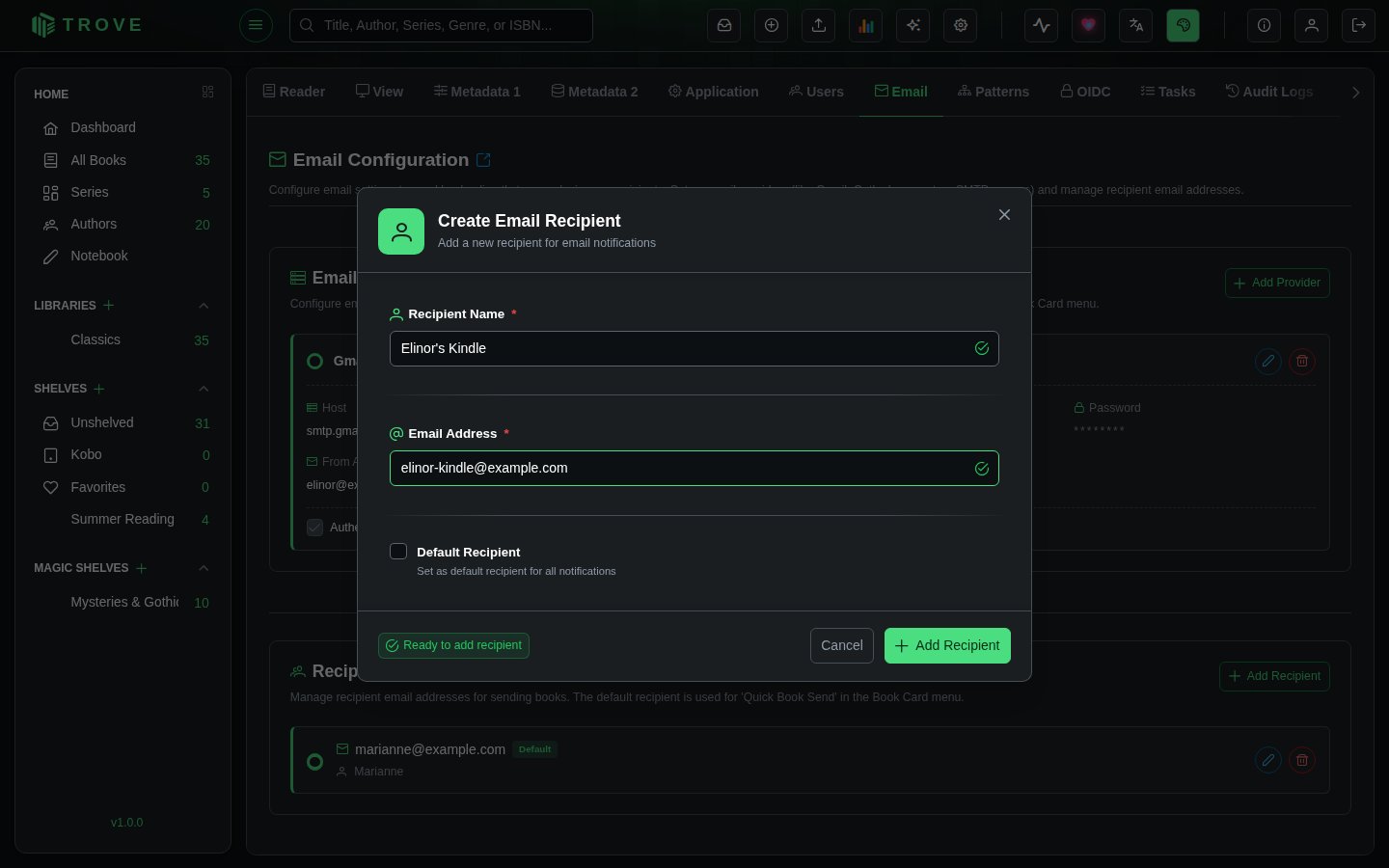1389x868 pixels.
Task: Open the language translate icon
Action: tap(1136, 25)
